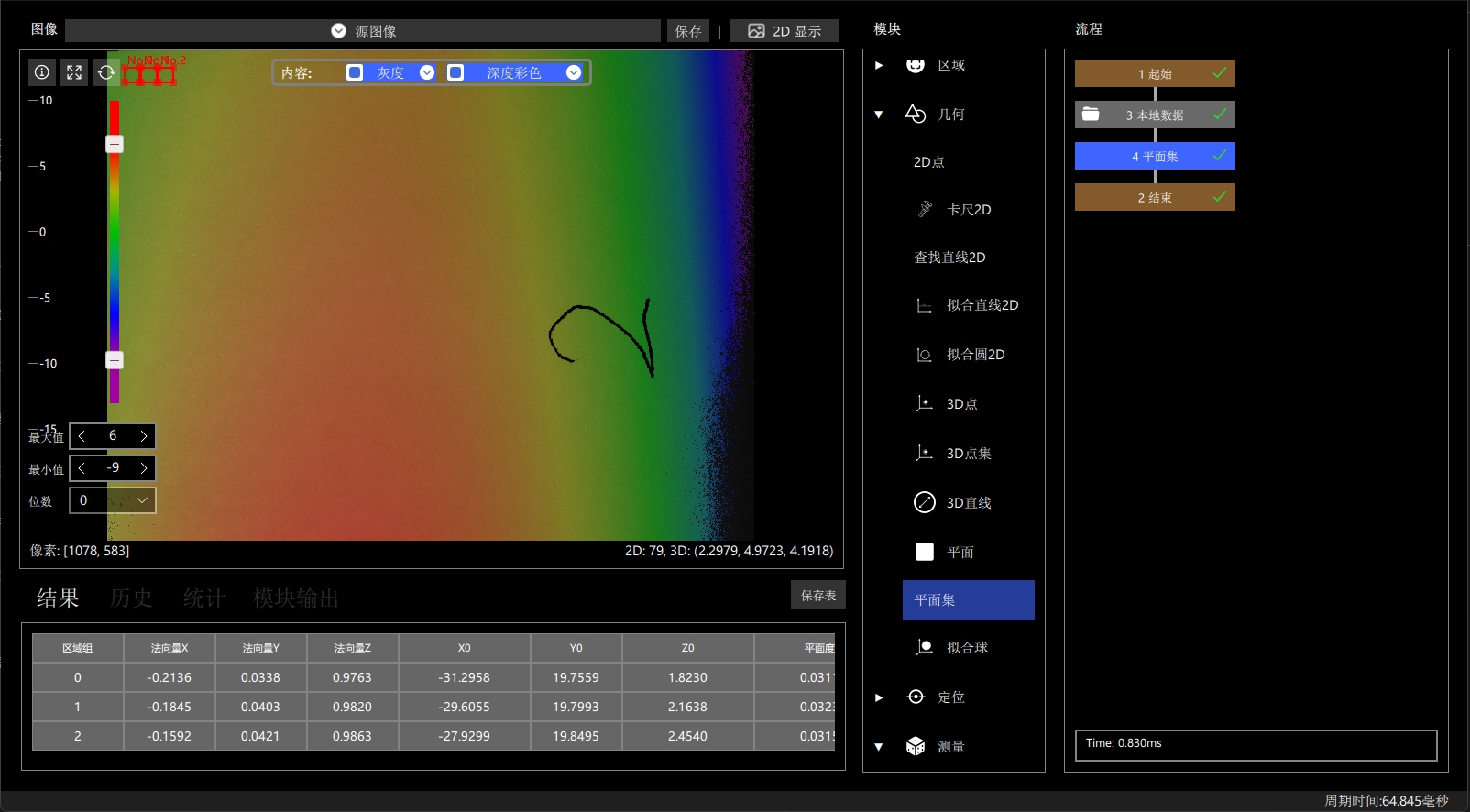Screen dimensions: 1470x812
Task: Collapse the measurement (测量) module group
Action: [879, 747]
